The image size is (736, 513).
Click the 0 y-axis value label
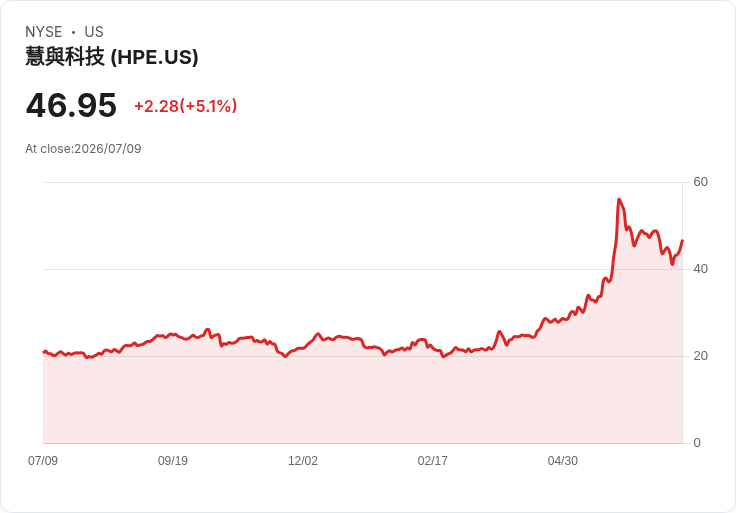[x=697, y=443]
